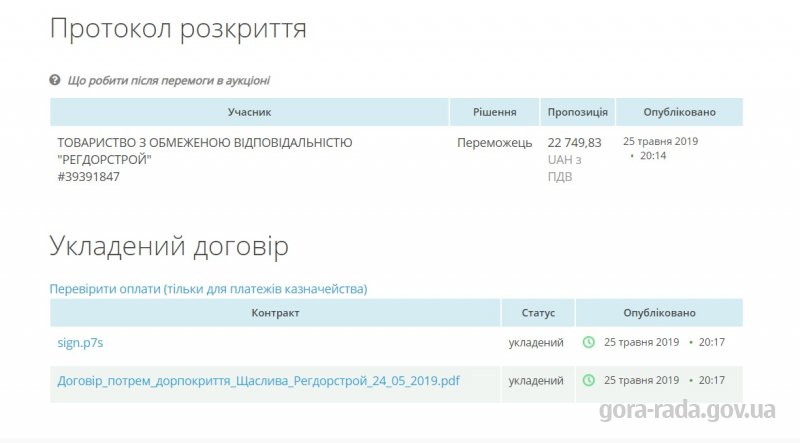This screenshot has height=443, width=800.
Task: Click the 'UAH з ПДВ' currency note
Action: (x=564, y=168)
